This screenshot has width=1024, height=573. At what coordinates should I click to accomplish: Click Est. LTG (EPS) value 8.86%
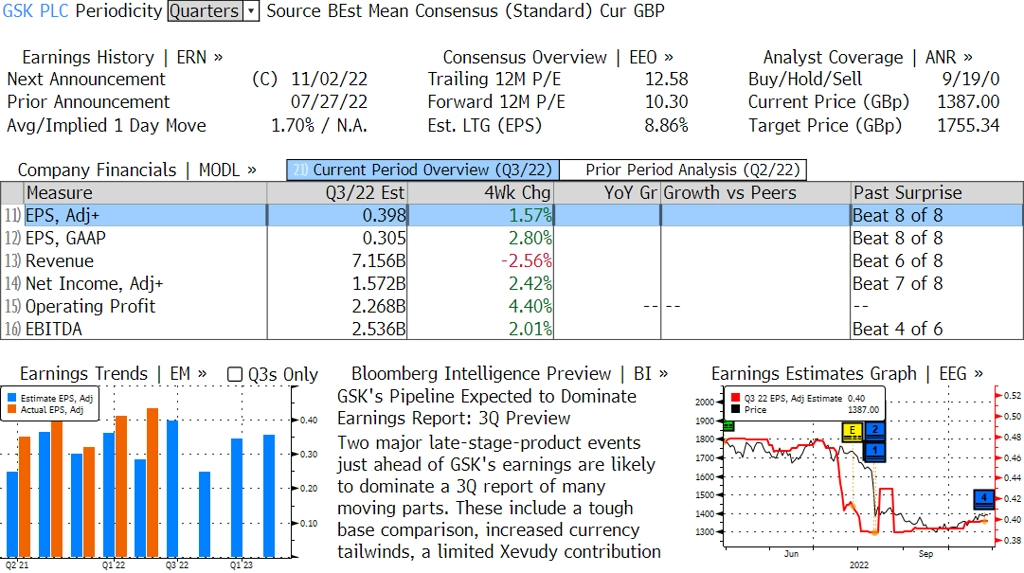666,125
